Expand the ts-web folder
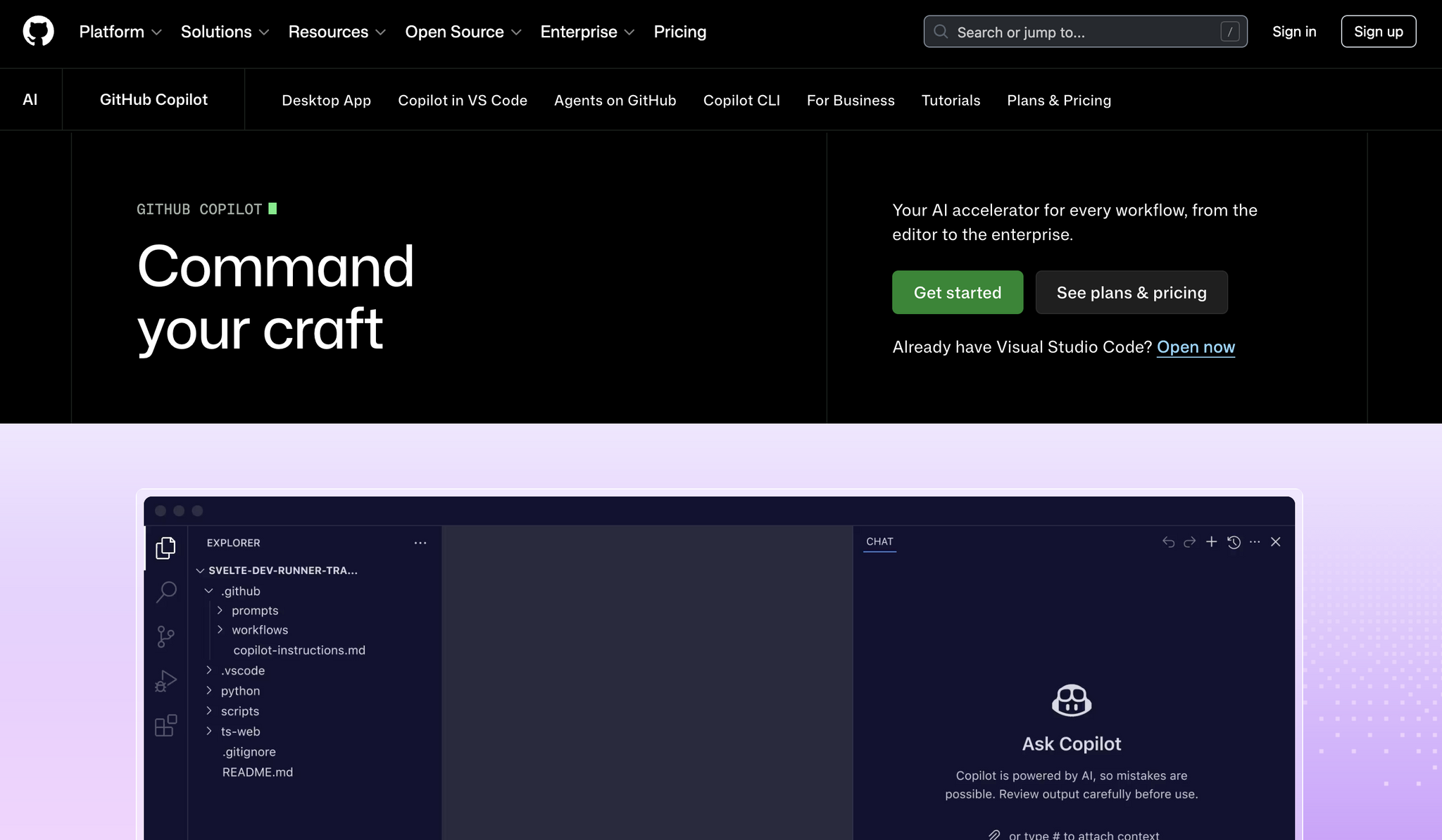Screen dimensions: 1442x840 point(234,732)
